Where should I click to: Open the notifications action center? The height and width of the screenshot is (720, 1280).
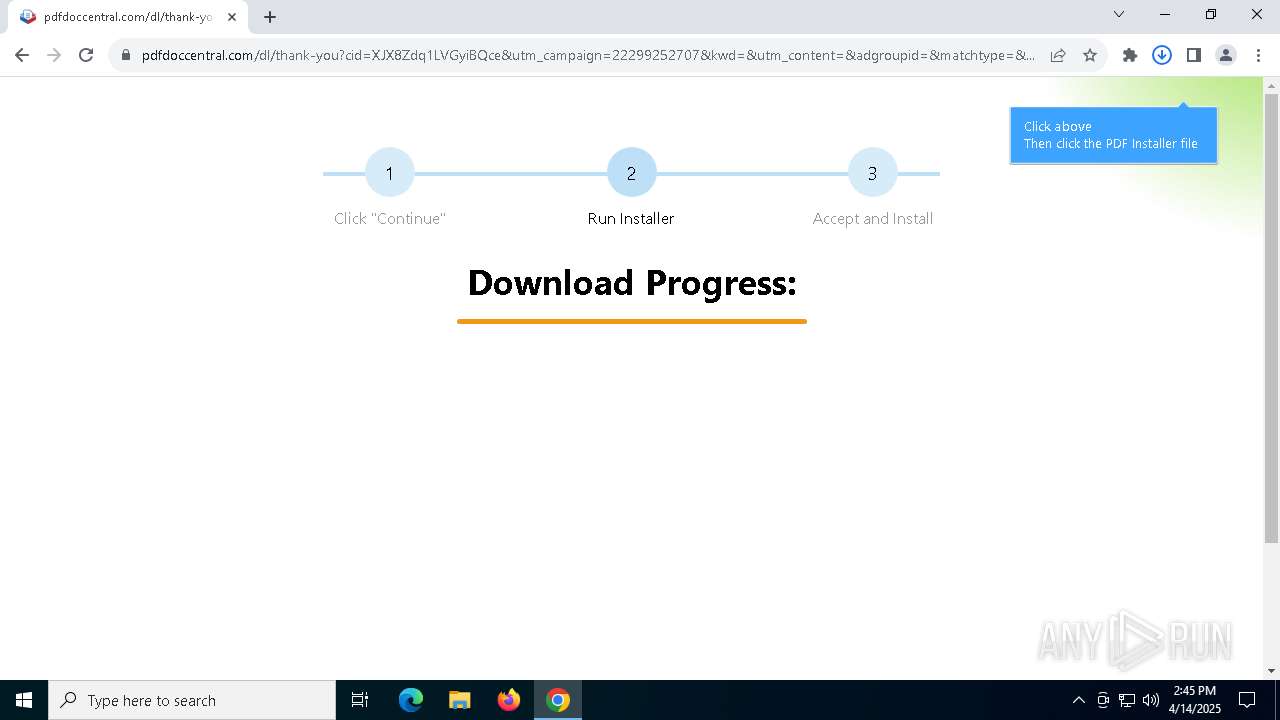[1247, 700]
